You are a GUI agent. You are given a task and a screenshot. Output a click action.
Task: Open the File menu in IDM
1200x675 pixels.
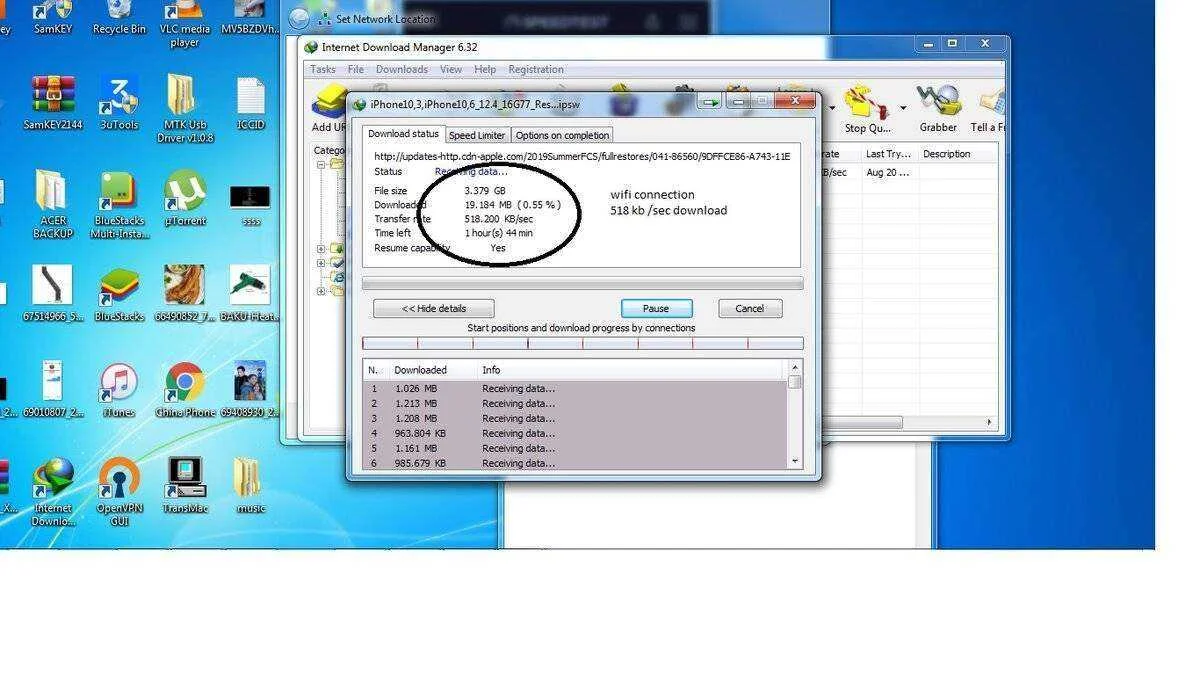(356, 70)
